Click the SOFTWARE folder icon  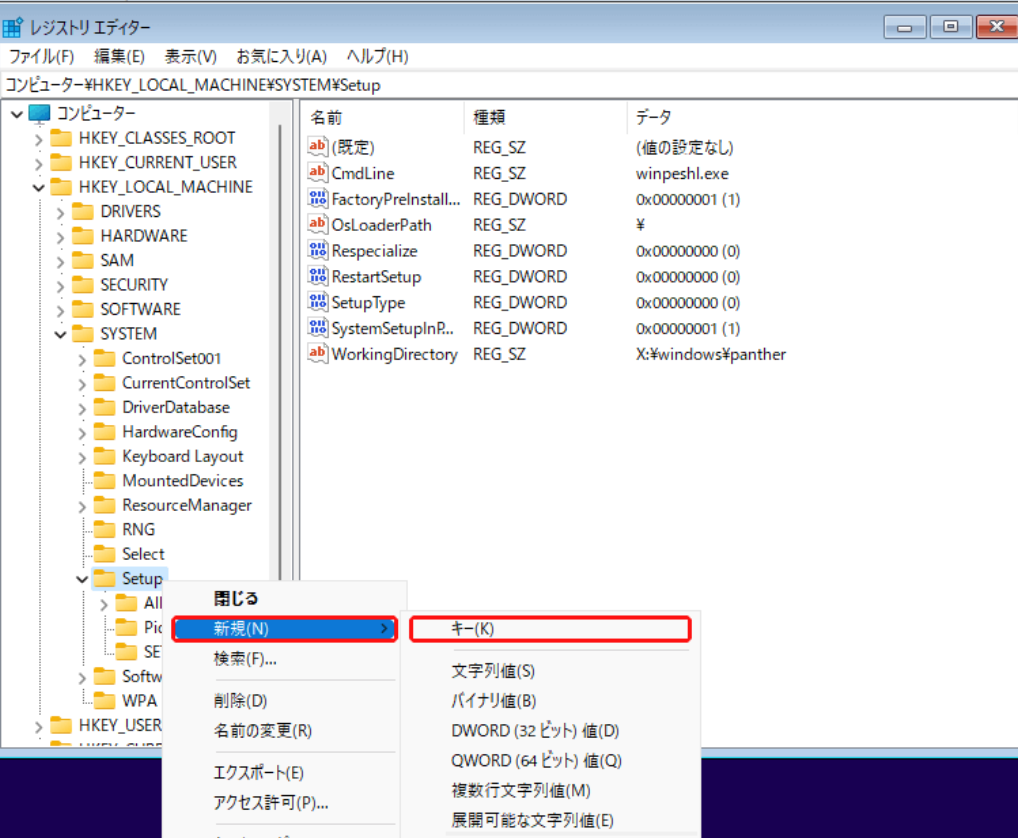82,309
